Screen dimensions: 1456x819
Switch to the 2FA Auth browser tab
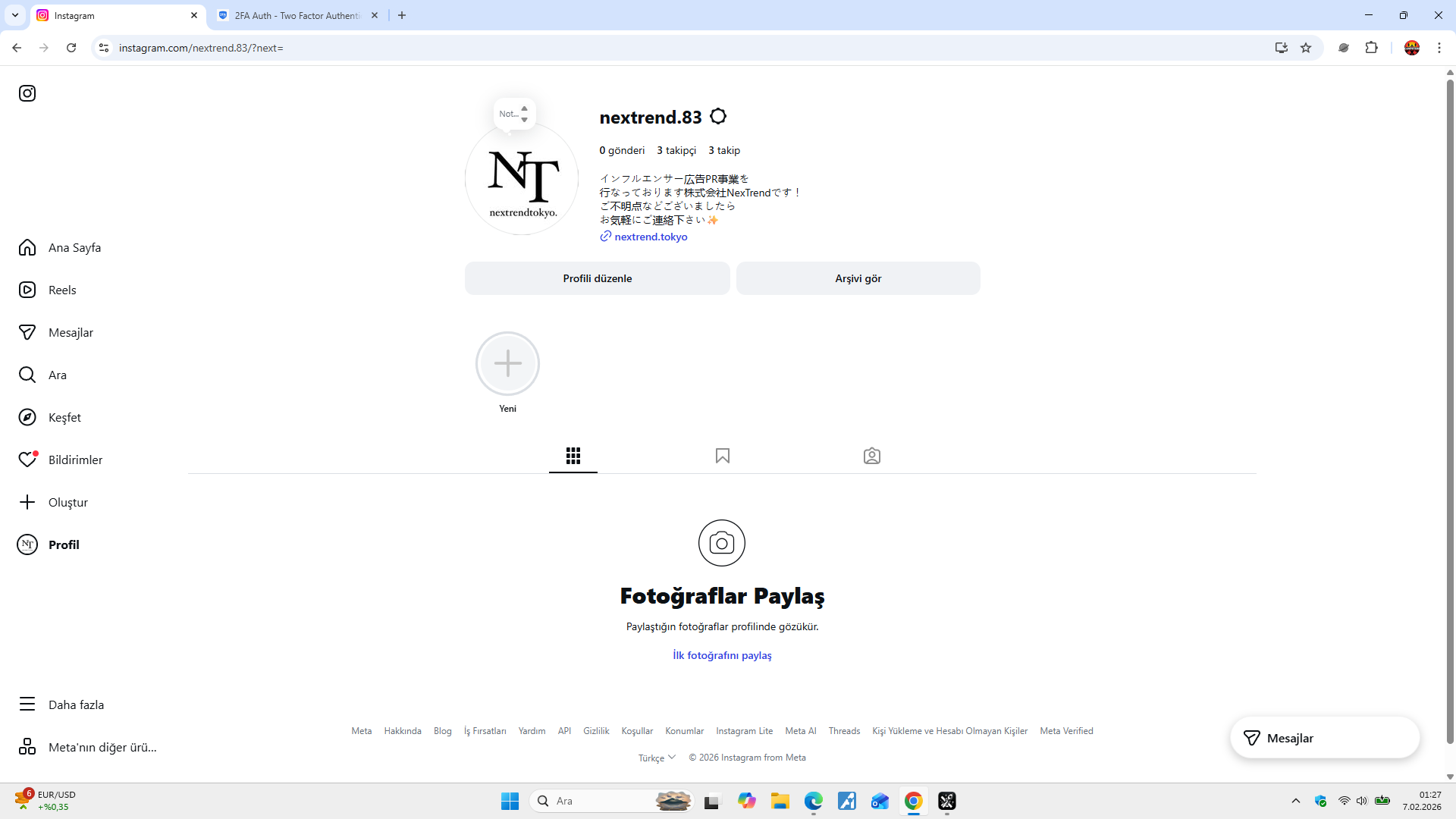(298, 15)
